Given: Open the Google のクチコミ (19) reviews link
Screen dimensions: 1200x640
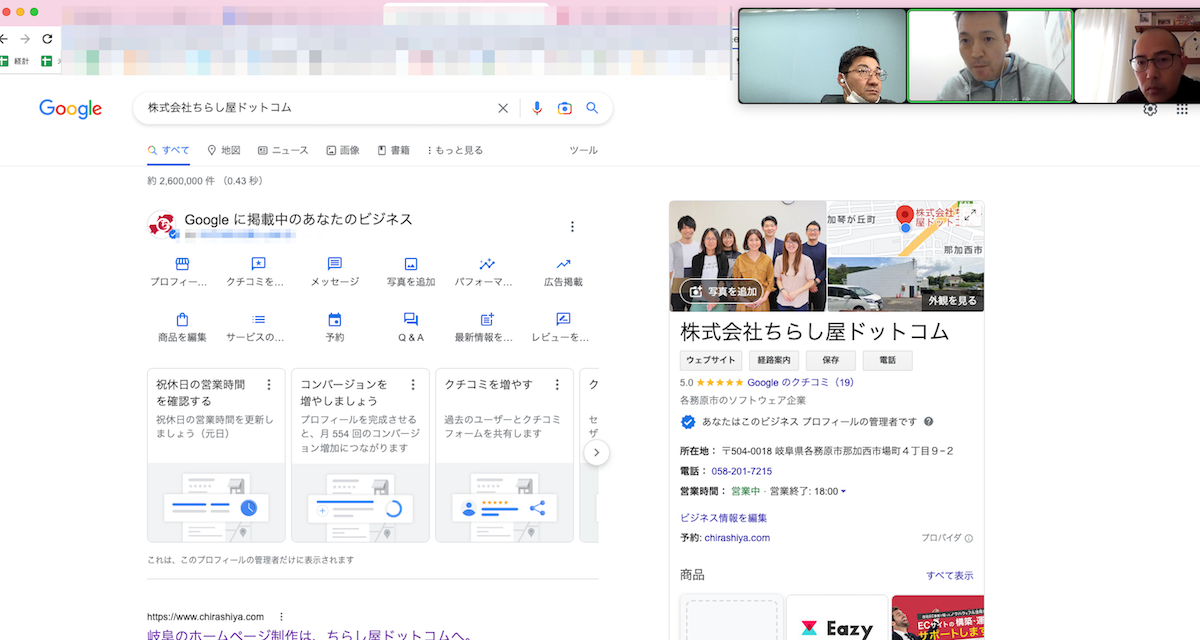Looking at the screenshot, I should (x=801, y=382).
